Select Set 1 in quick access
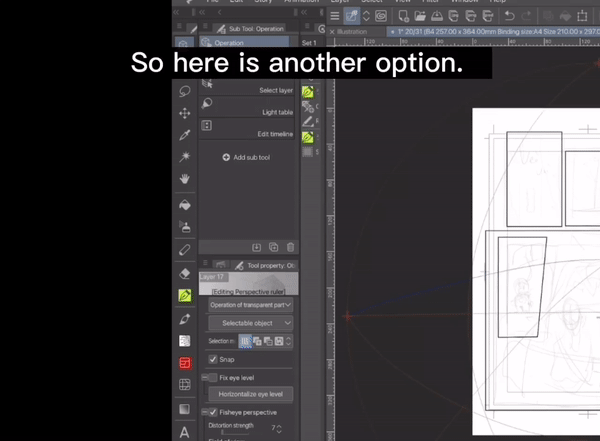The image size is (600, 441). coord(309,43)
